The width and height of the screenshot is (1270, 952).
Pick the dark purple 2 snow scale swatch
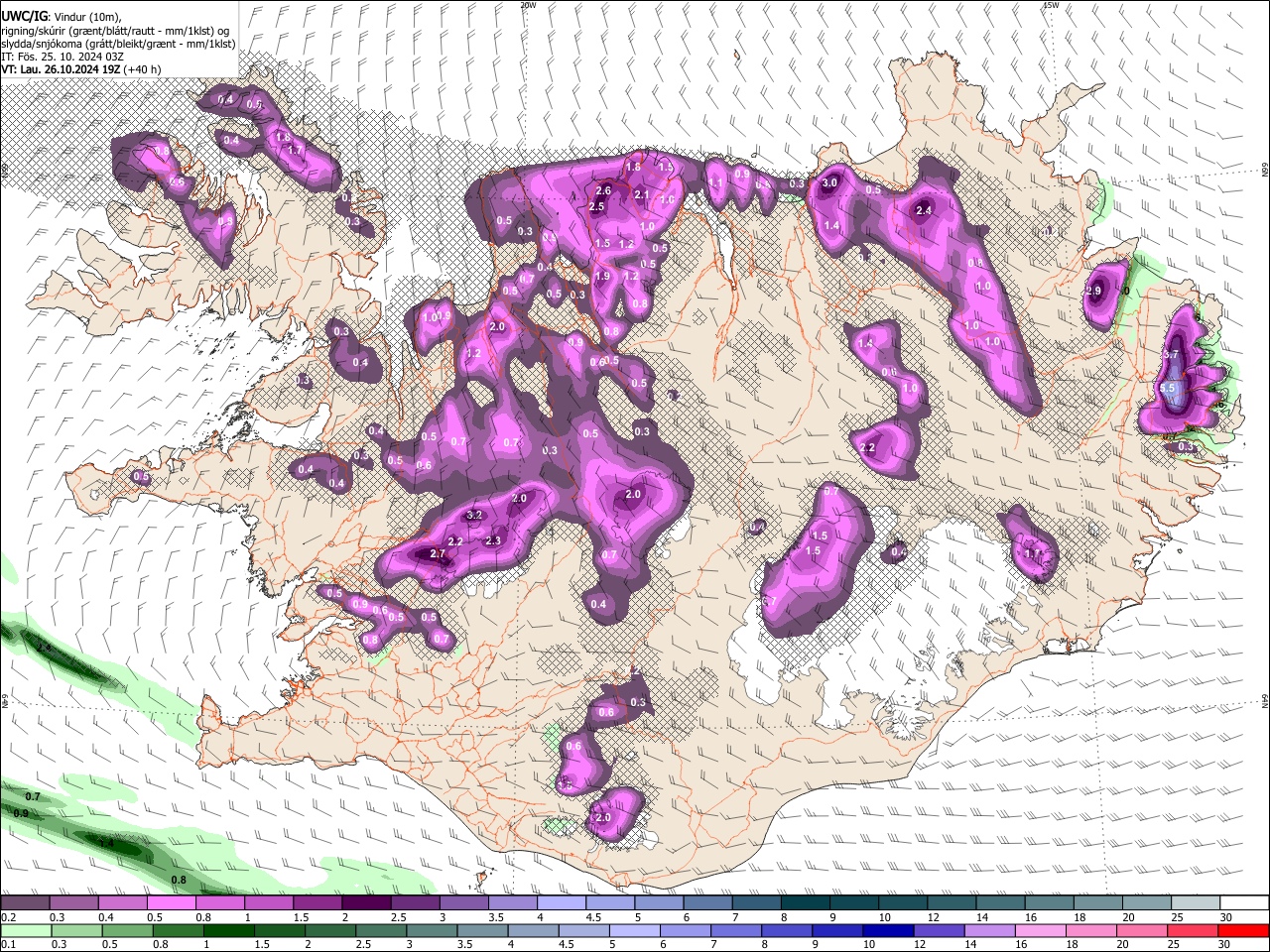click(x=365, y=903)
